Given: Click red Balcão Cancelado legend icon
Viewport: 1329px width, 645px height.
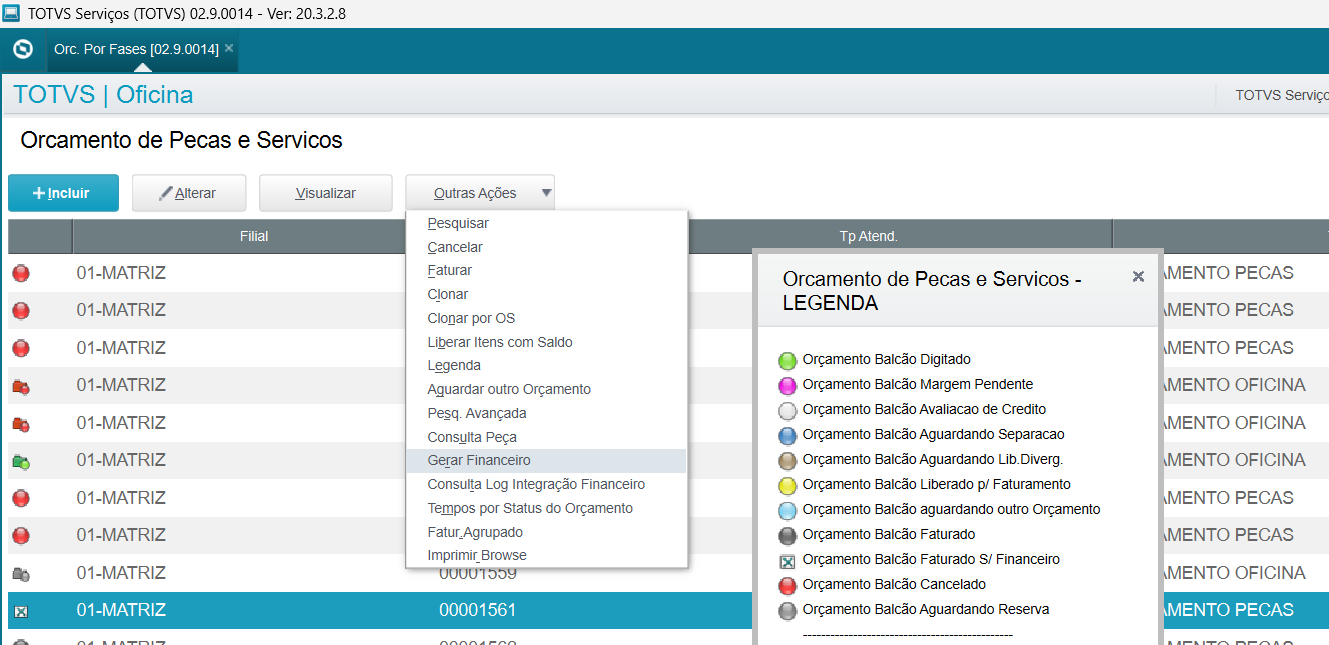Looking at the screenshot, I should tap(787, 585).
